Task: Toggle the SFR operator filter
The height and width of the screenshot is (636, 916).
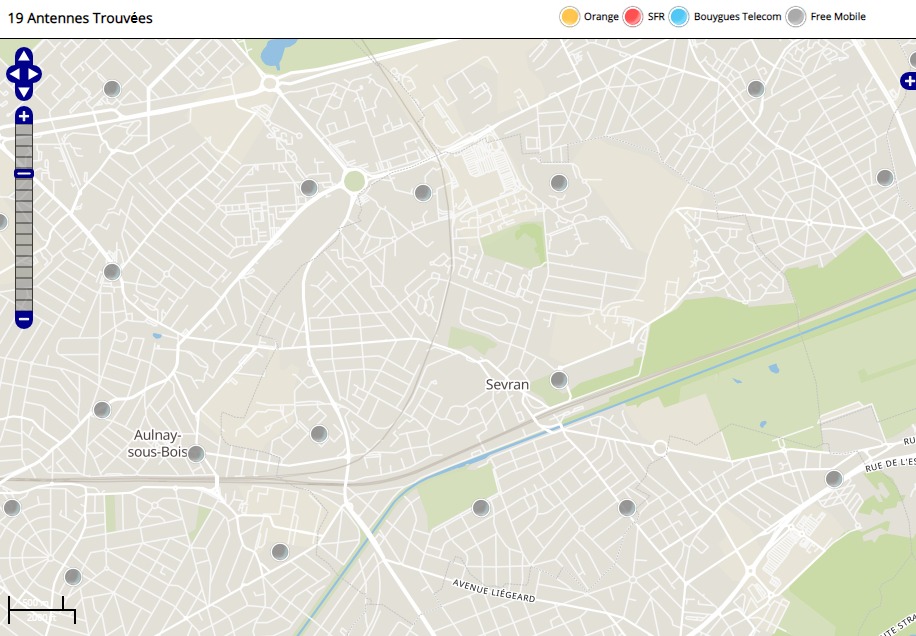Action: point(632,17)
